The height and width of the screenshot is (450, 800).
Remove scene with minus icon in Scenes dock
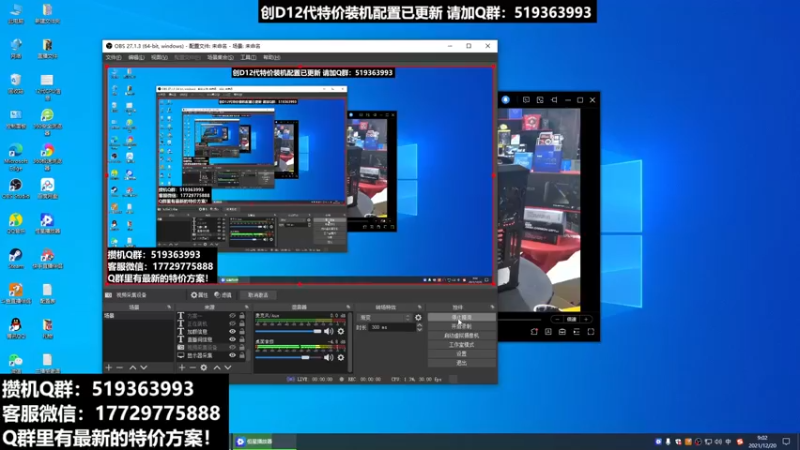[119, 367]
